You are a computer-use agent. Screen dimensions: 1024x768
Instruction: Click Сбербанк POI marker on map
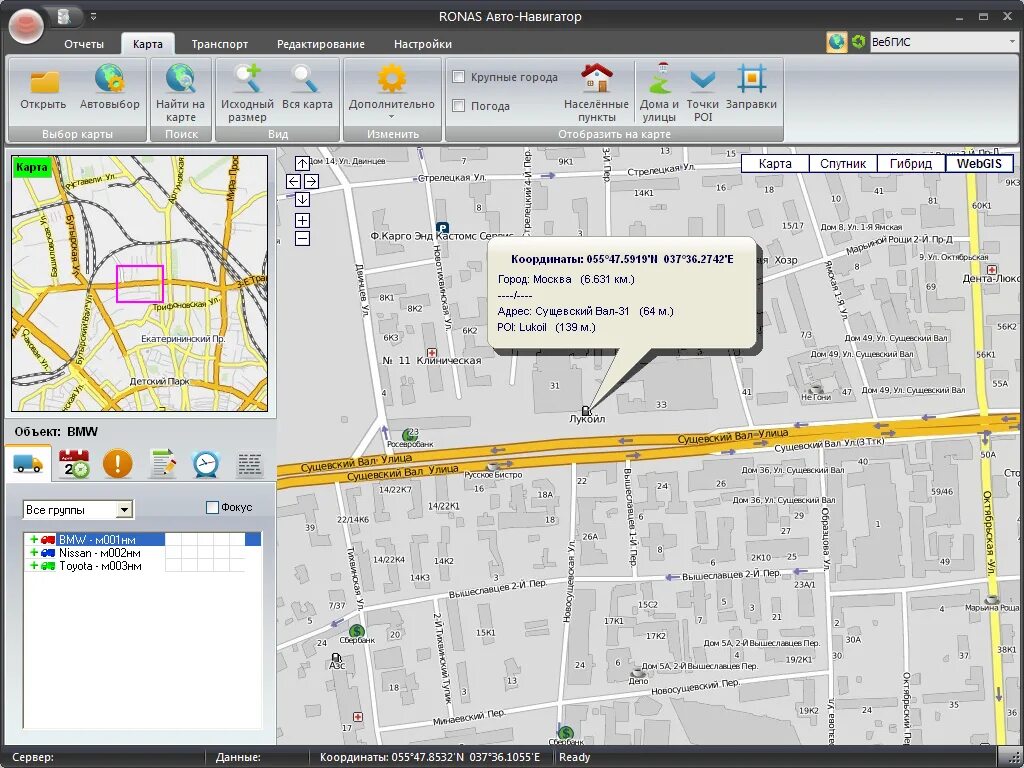coord(357,631)
